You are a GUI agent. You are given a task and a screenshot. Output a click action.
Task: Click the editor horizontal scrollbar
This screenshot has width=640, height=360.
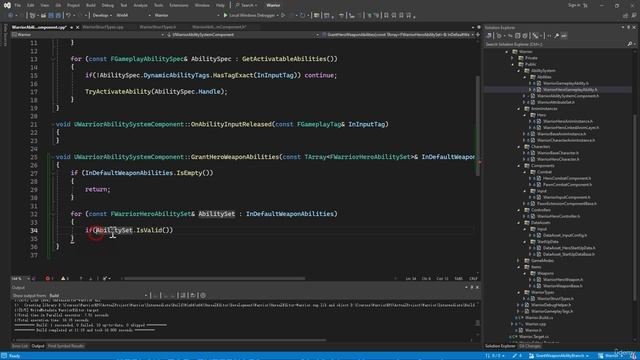coord(214,279)
